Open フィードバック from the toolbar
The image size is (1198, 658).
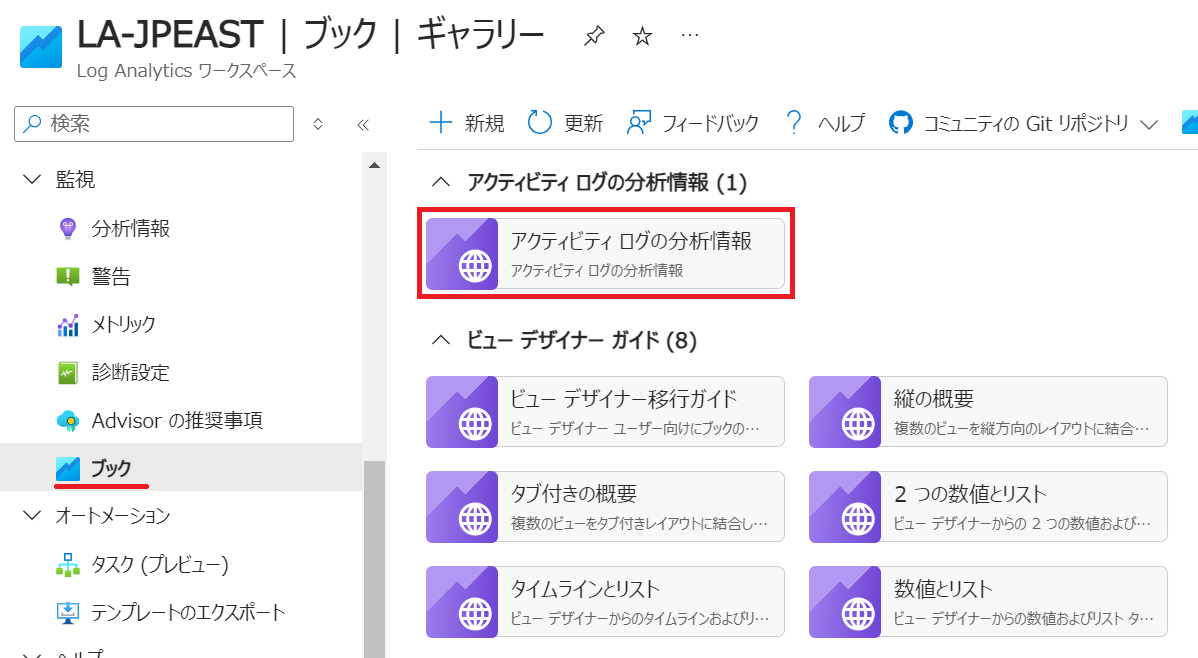click(x=692, y=123)
